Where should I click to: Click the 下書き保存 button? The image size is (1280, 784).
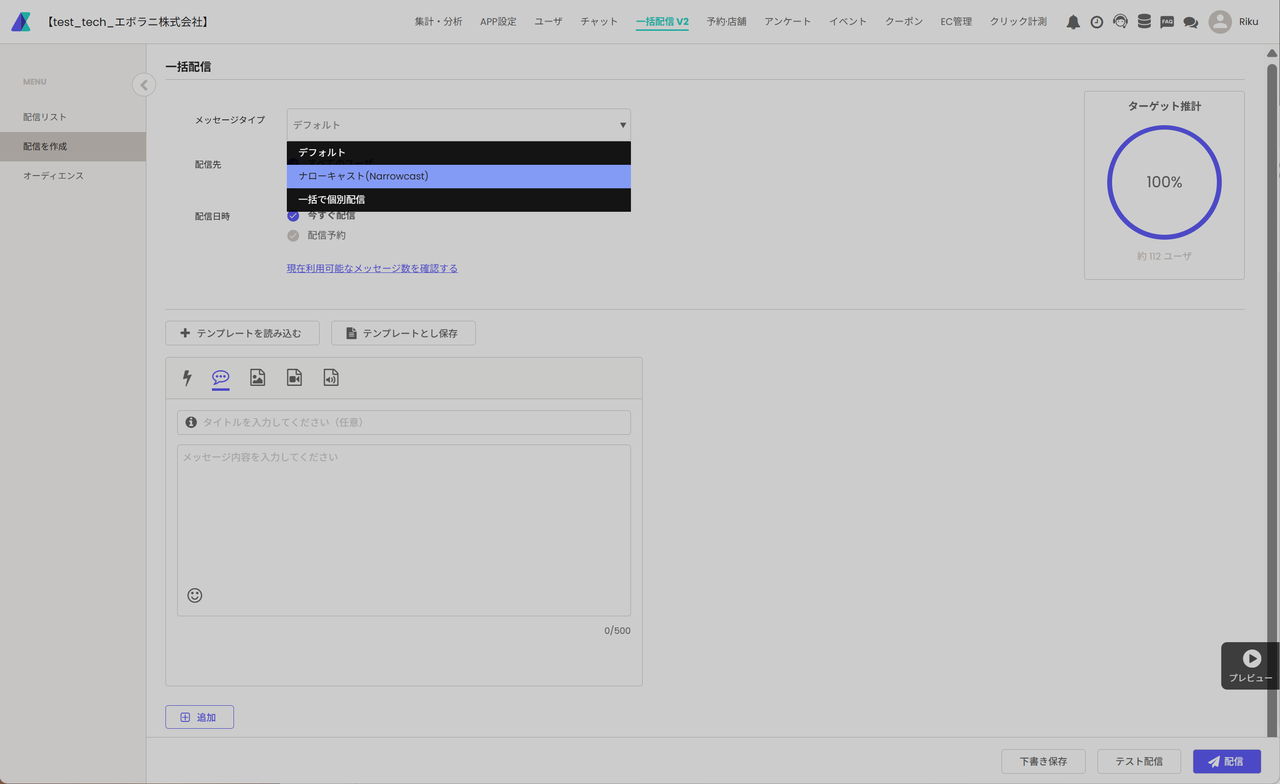[1043, 761]
